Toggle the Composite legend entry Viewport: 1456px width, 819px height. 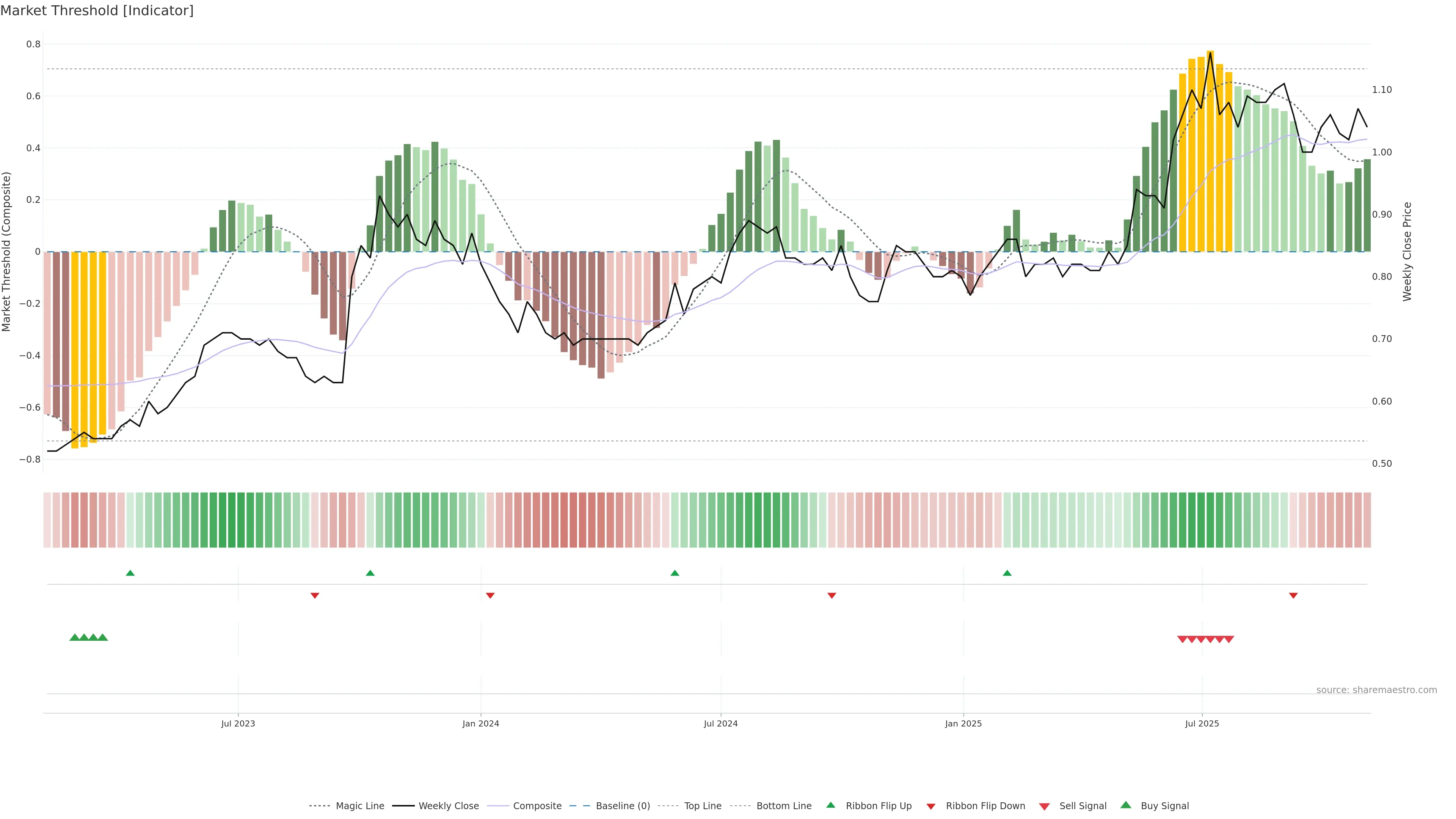[x=537, y=806]
